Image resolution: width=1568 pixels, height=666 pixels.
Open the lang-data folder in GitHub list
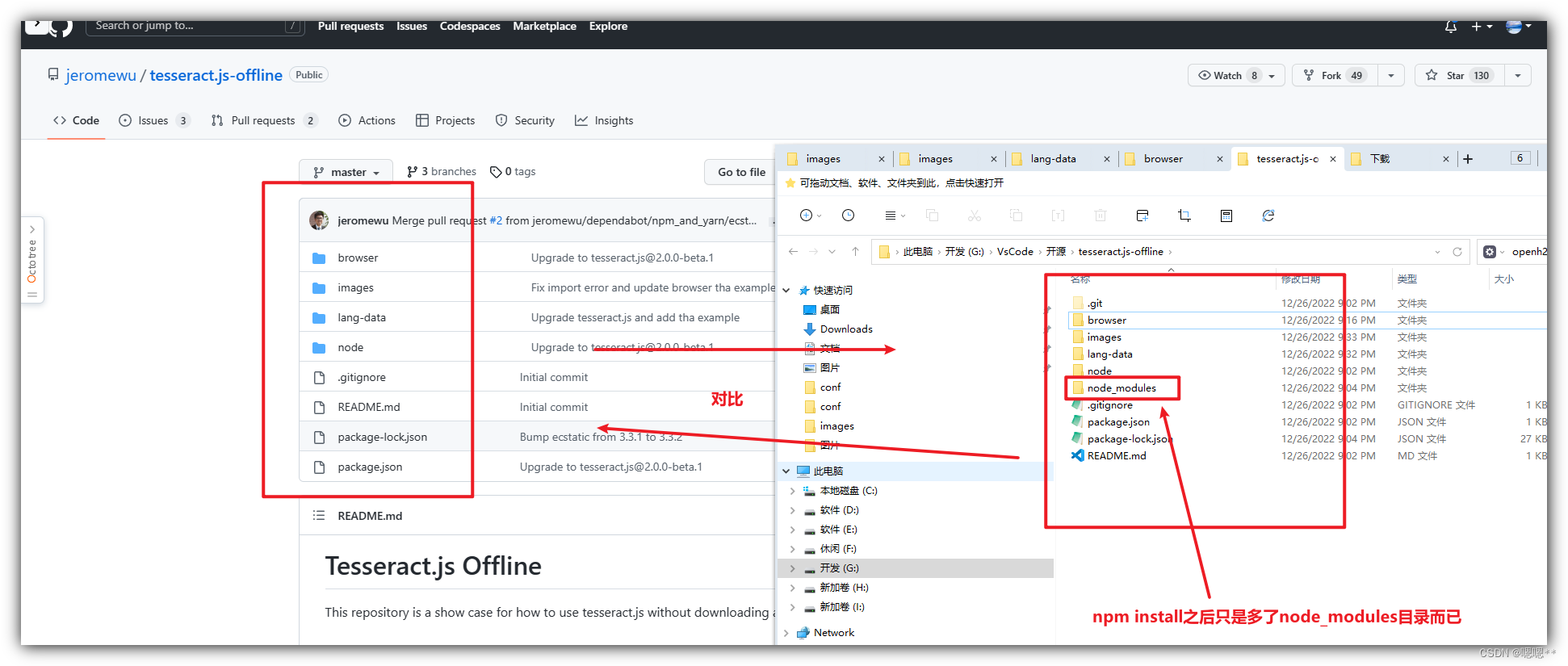362,317
